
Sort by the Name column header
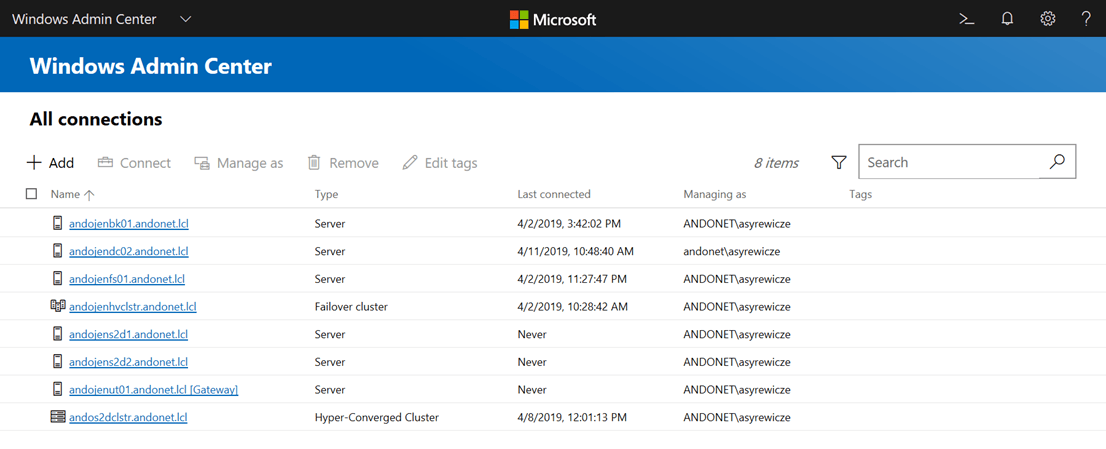pos(66,195)
